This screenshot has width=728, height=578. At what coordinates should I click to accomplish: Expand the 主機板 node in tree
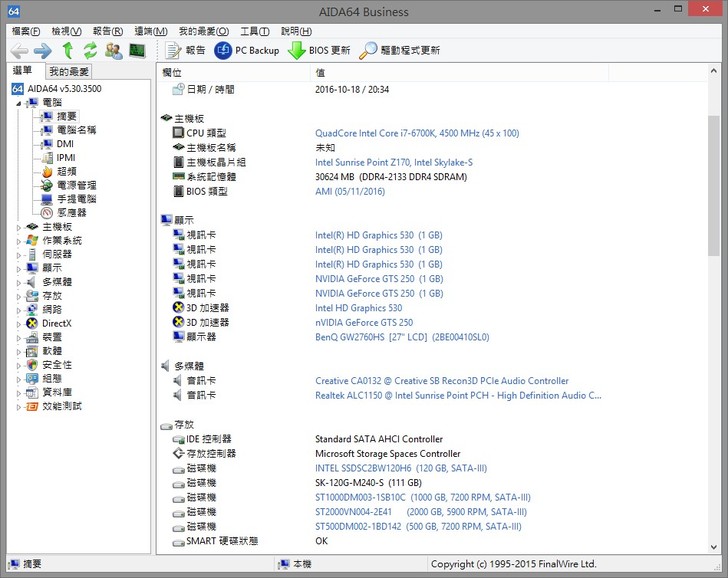click(18, 227)
